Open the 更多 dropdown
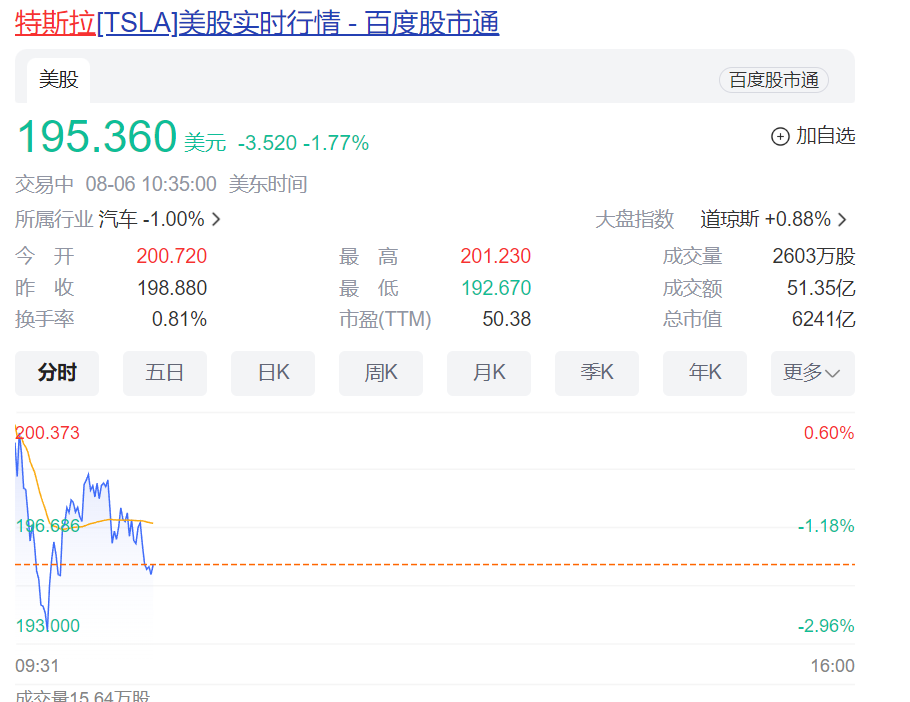 (812, 373)
